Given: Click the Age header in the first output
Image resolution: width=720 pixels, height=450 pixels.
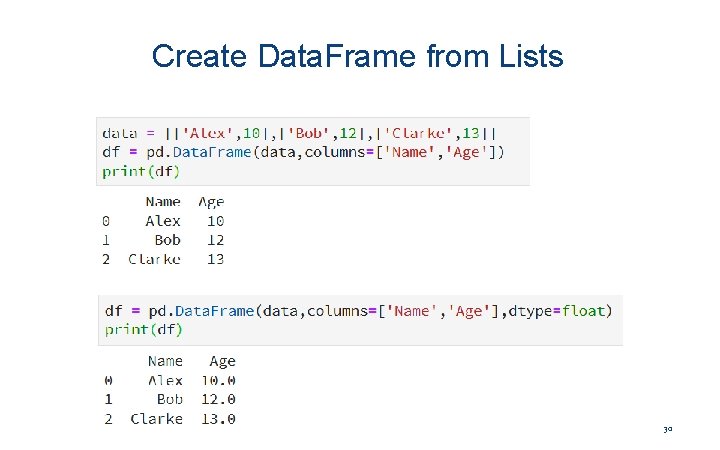Looking at the screenshot, I should (x=211, y=202).
